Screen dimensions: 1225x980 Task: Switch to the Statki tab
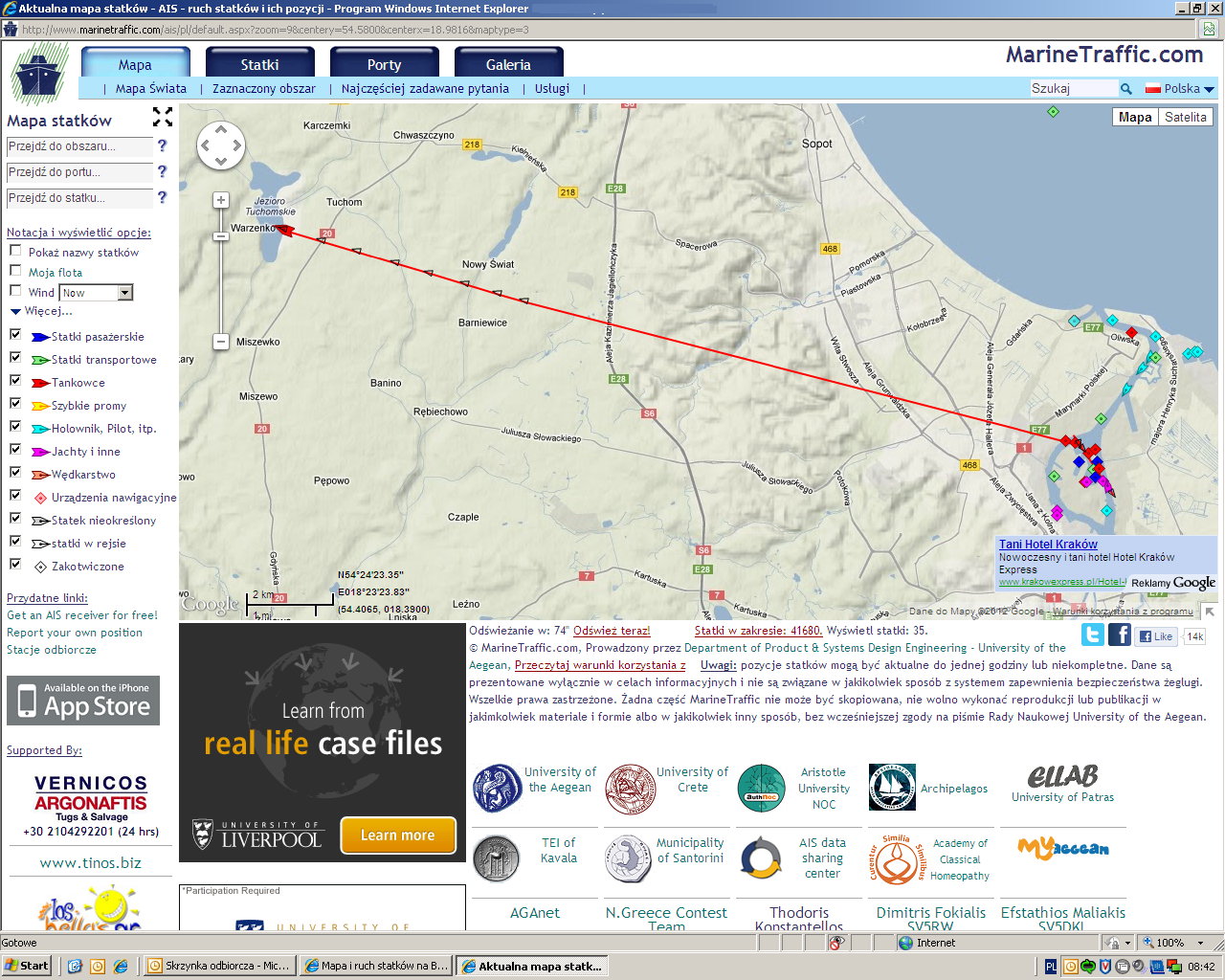[x=260, y=63]
